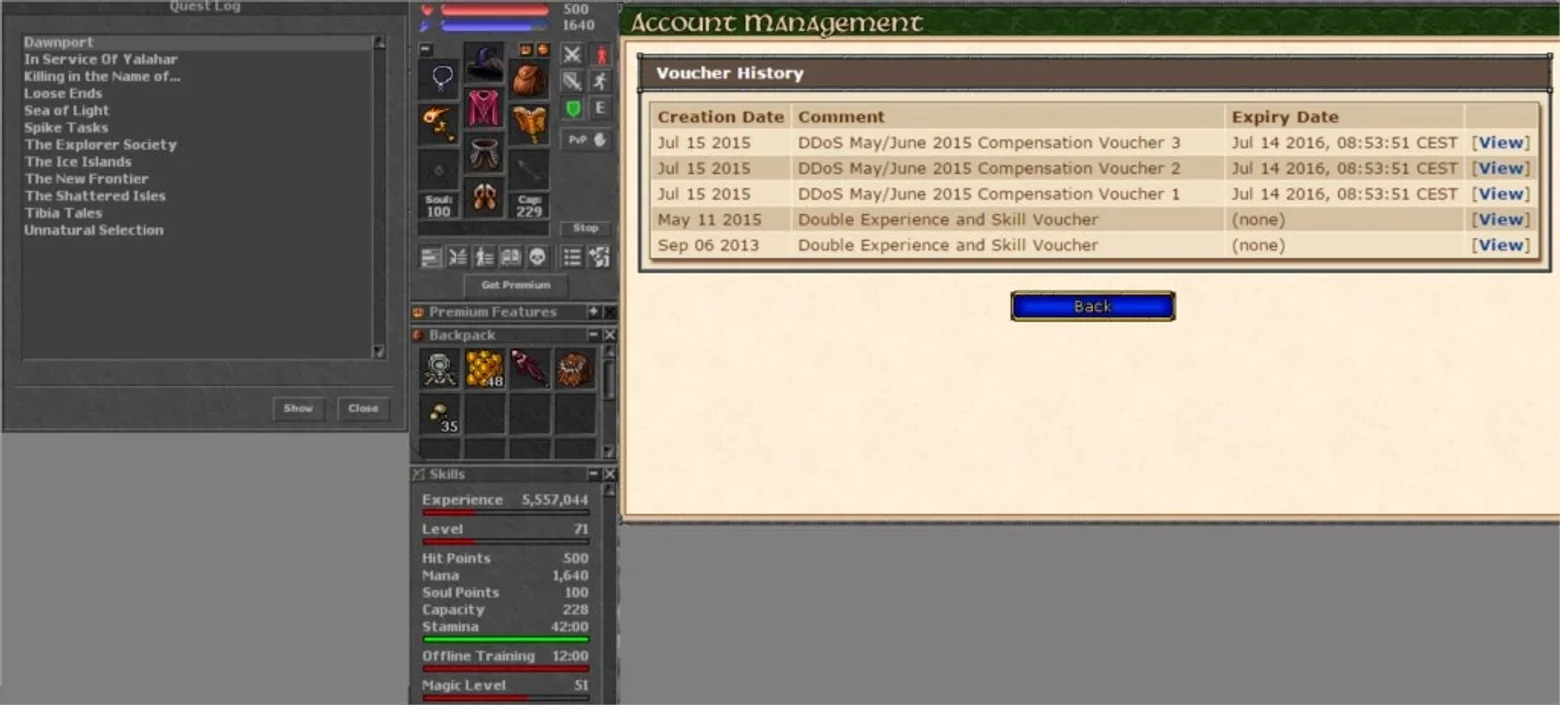Open the quest log list icon
This screenshot has height=705, width=1560.
(x=572, y=257)
